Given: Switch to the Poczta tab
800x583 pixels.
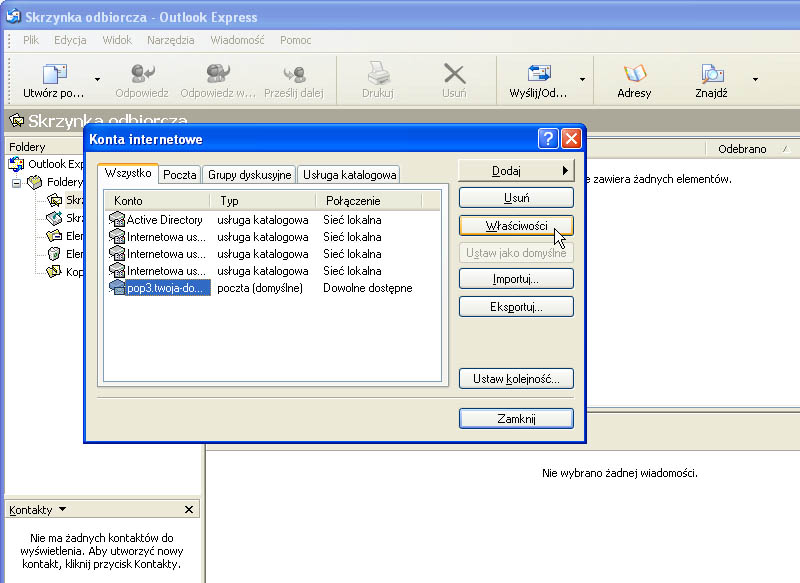Looking at the screenshot, I should click(x=180, y=175).
